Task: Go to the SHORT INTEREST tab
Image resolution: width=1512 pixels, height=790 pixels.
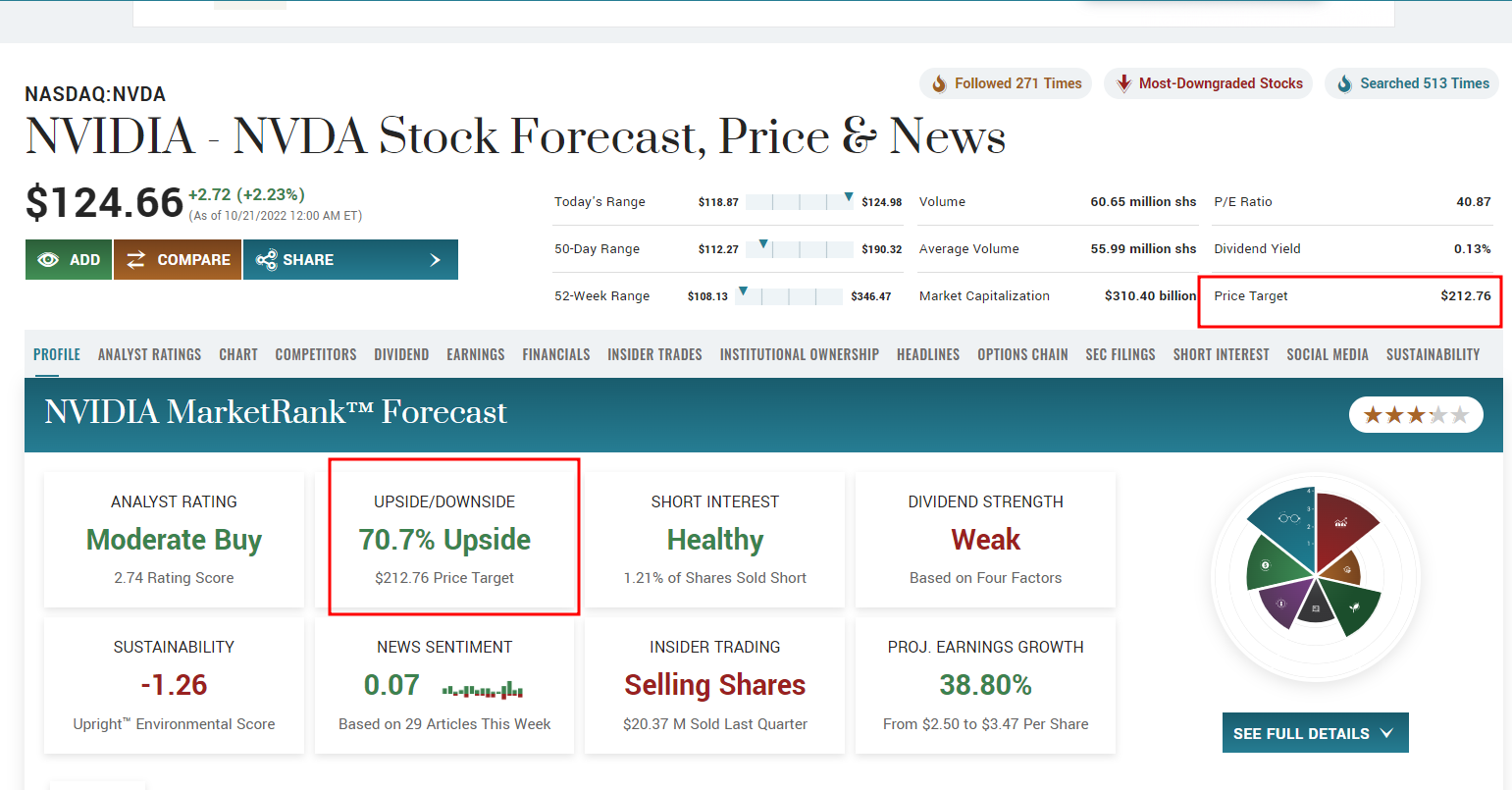Action: 1222,354
